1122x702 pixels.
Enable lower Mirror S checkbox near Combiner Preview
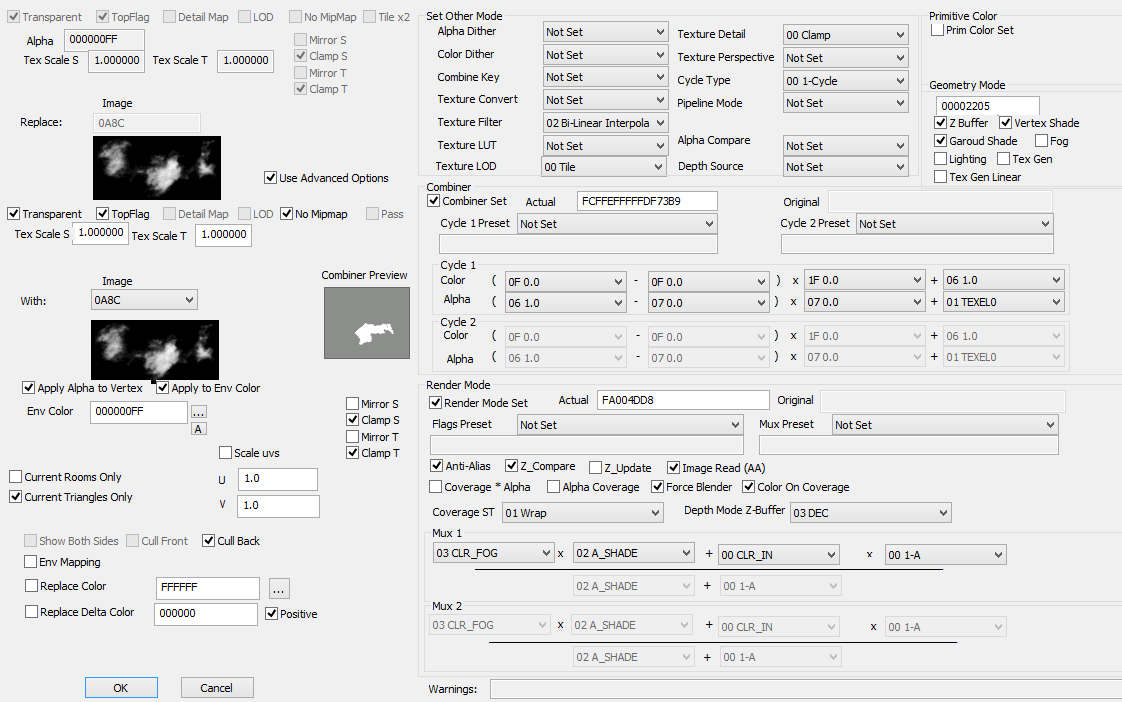pos(353,404)
